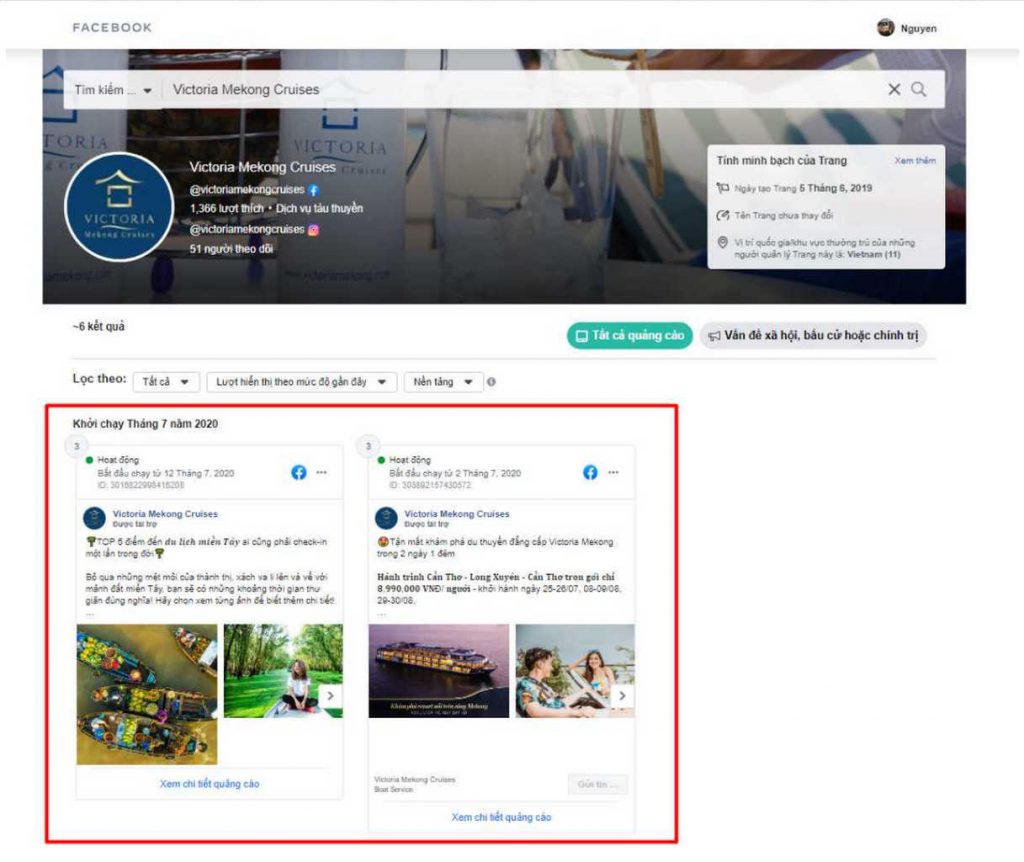
Task: Click the FACEBOOK logo in the header
Action: [x=112, y=27]
